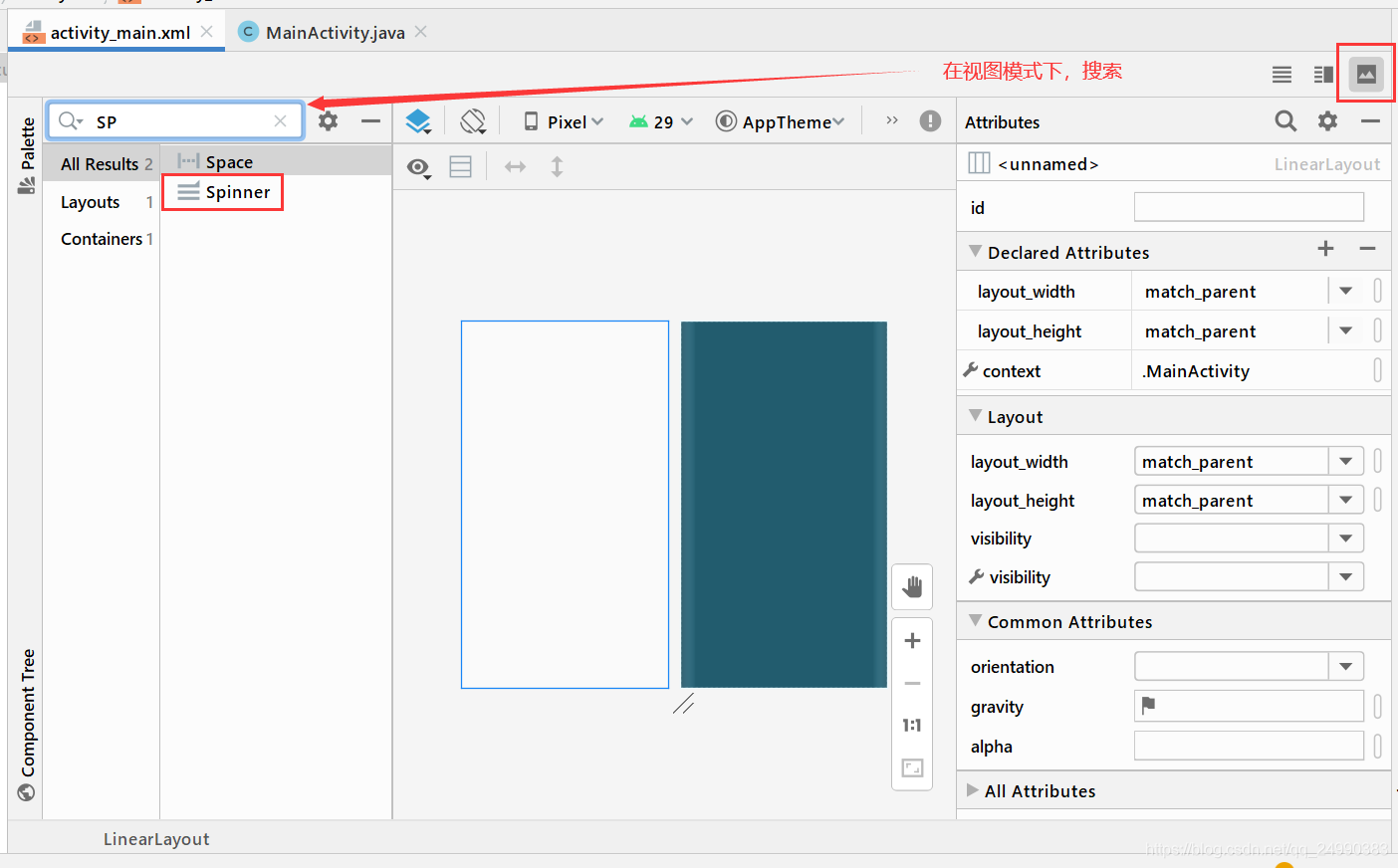The height and width of the screenshot is (868, 1398).
Task: Toggle LinearLayout orientation icon
Action: click(460, 166)
